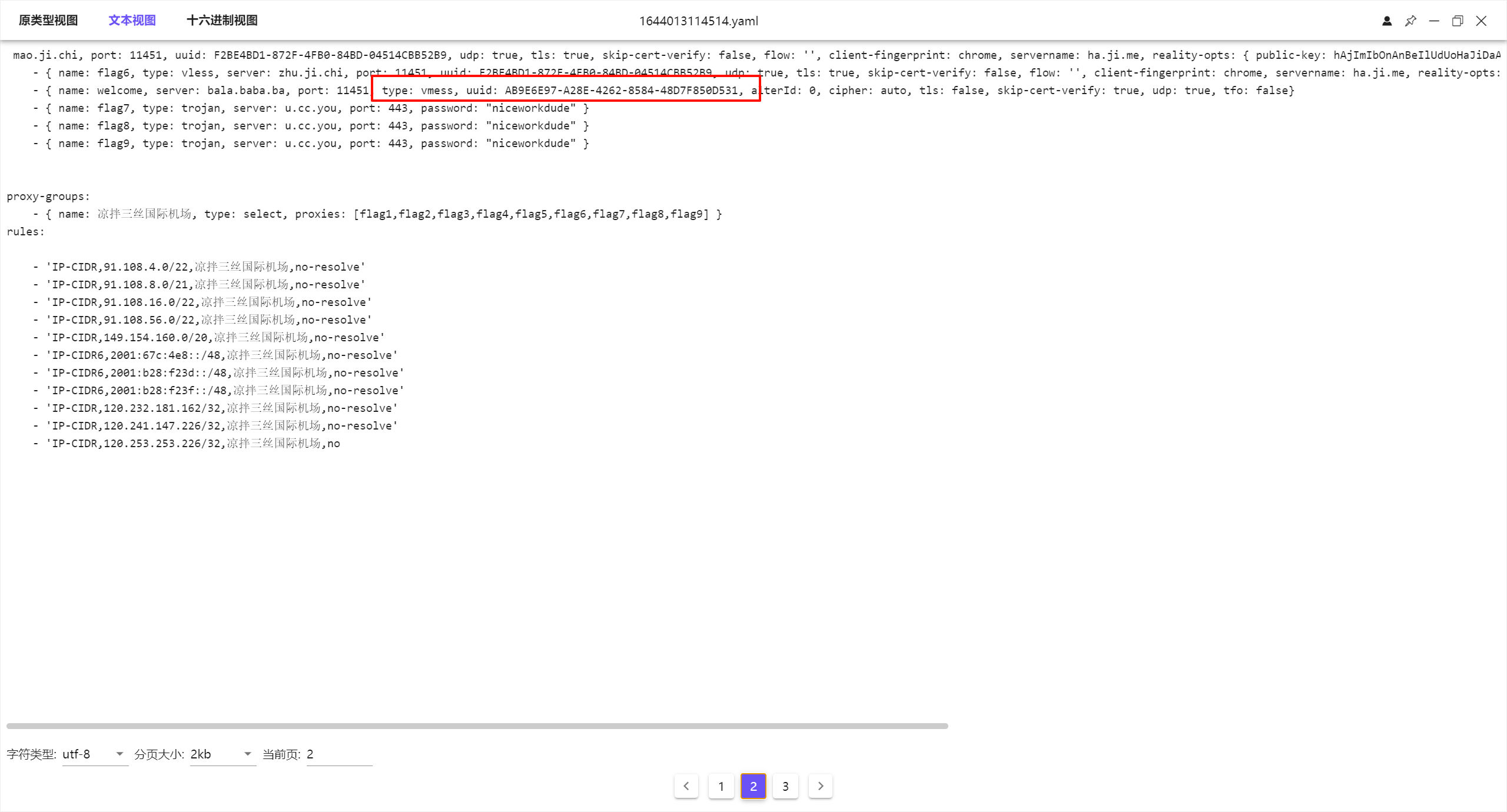Click the horizontal scrollbar thumb
This screenshot has height=812, width=1507.
tap(477, 726)
